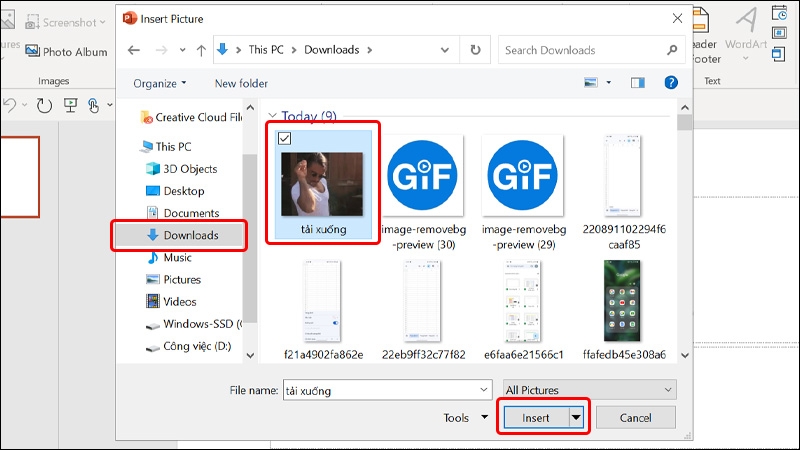Click the File name input box
Screen dimensions: 800x450
click(380, 390)
